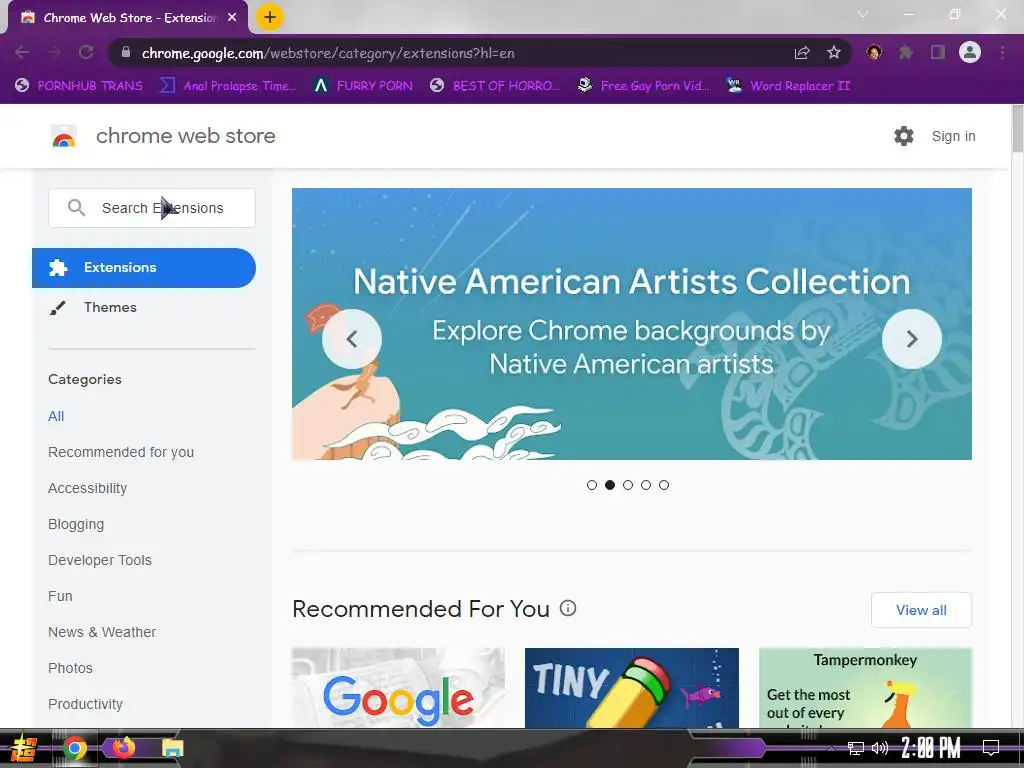This screenshot has height=768, width=1024.
Task: Open Recommended for you category
Action: (121, 452)
